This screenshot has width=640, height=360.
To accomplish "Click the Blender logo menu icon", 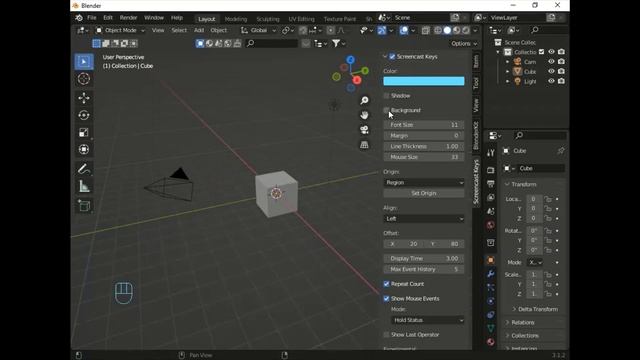I will pyautogui.click(x=79, y=18).
